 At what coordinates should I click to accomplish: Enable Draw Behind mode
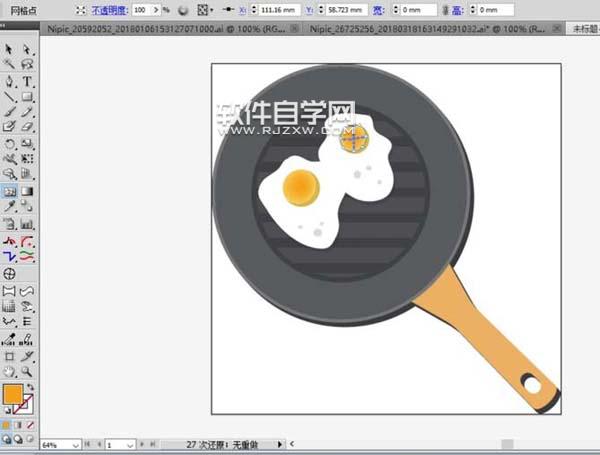[x=18, y=439]
